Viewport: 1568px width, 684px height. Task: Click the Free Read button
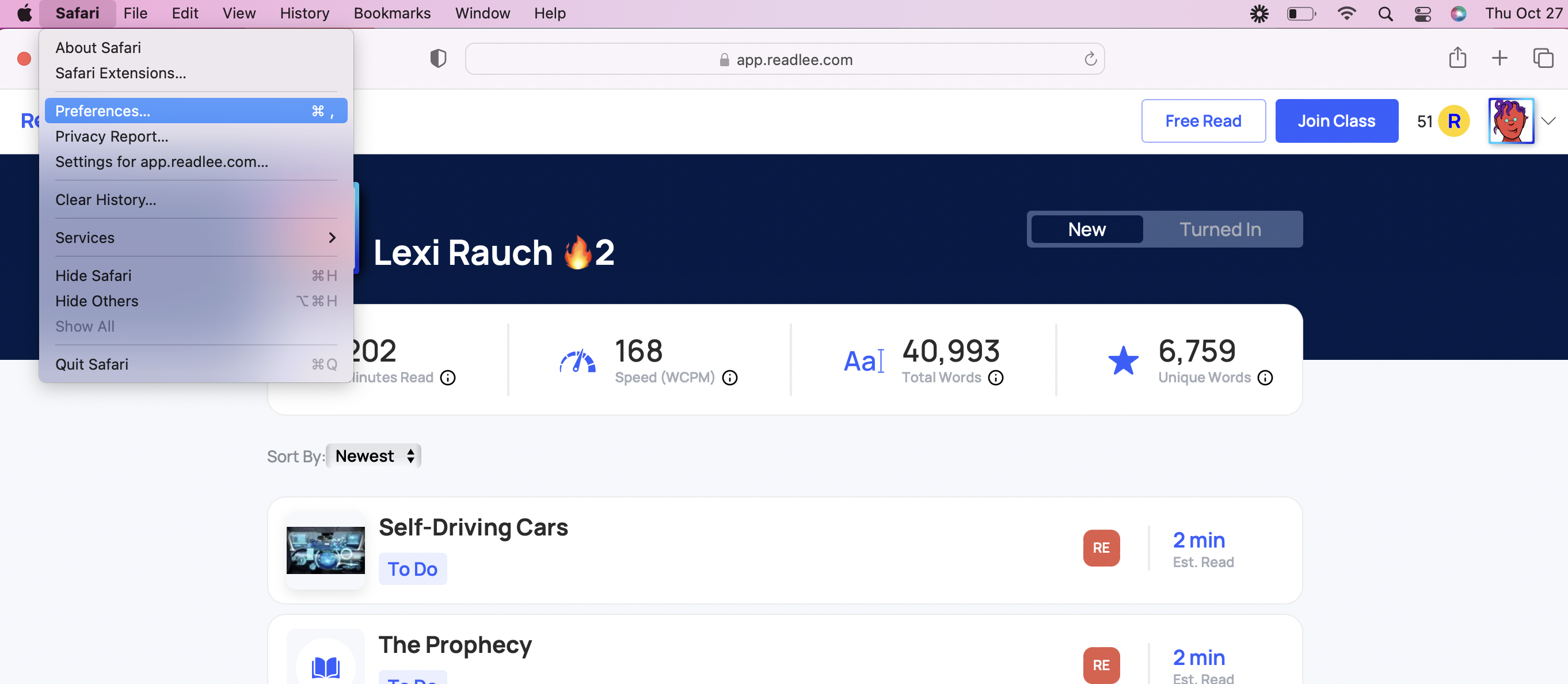[x=1204, y=121]
